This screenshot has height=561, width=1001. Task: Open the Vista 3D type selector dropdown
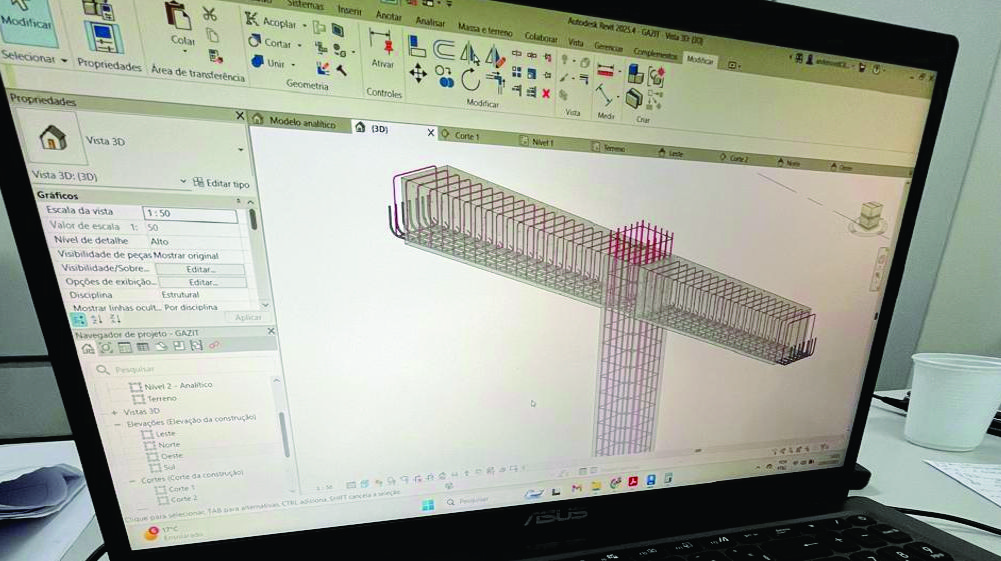pyautogui.click(x=241, y=149)
